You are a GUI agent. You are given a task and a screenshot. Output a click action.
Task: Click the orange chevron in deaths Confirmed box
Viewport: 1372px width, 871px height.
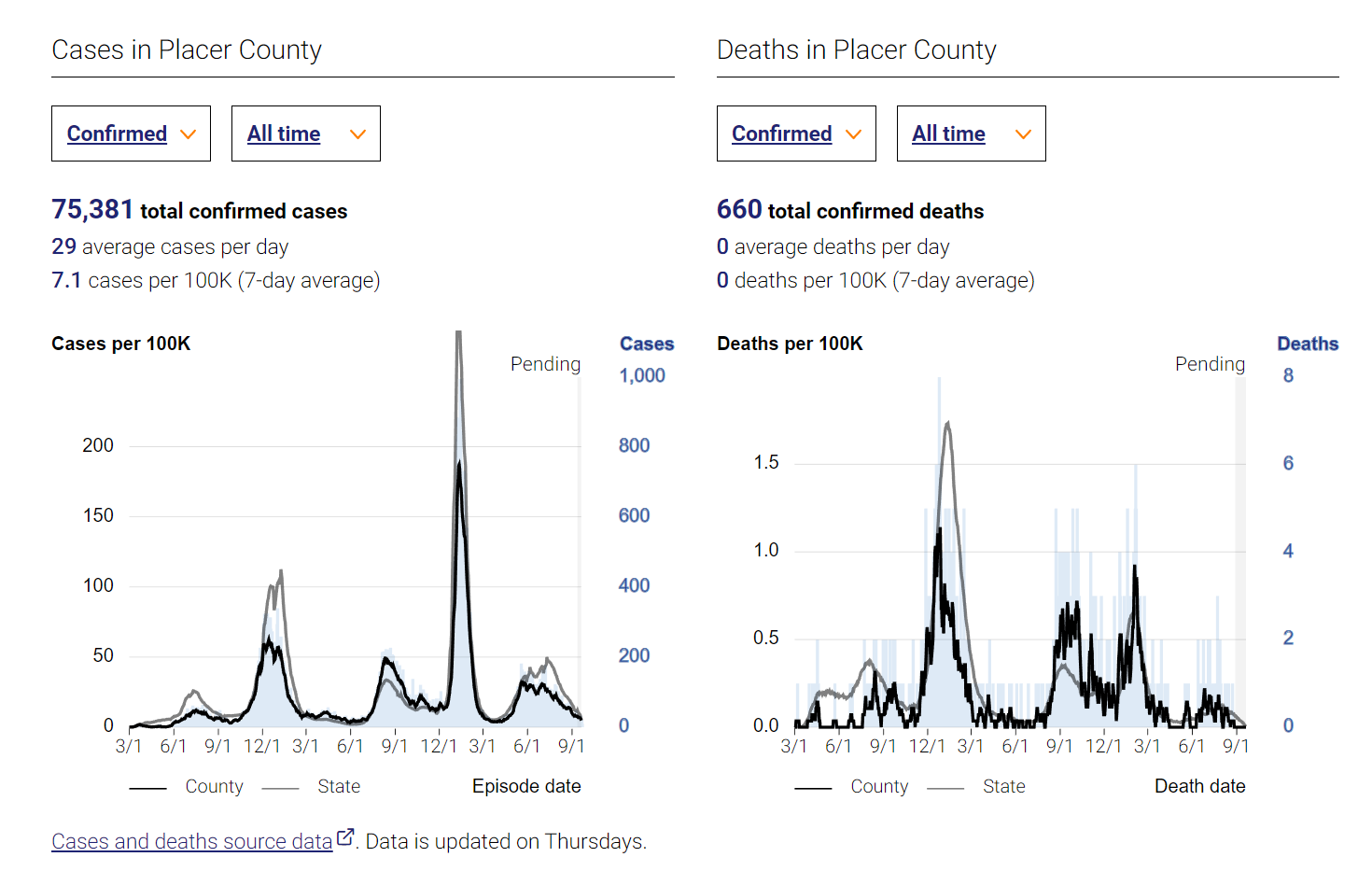point(853,134)
